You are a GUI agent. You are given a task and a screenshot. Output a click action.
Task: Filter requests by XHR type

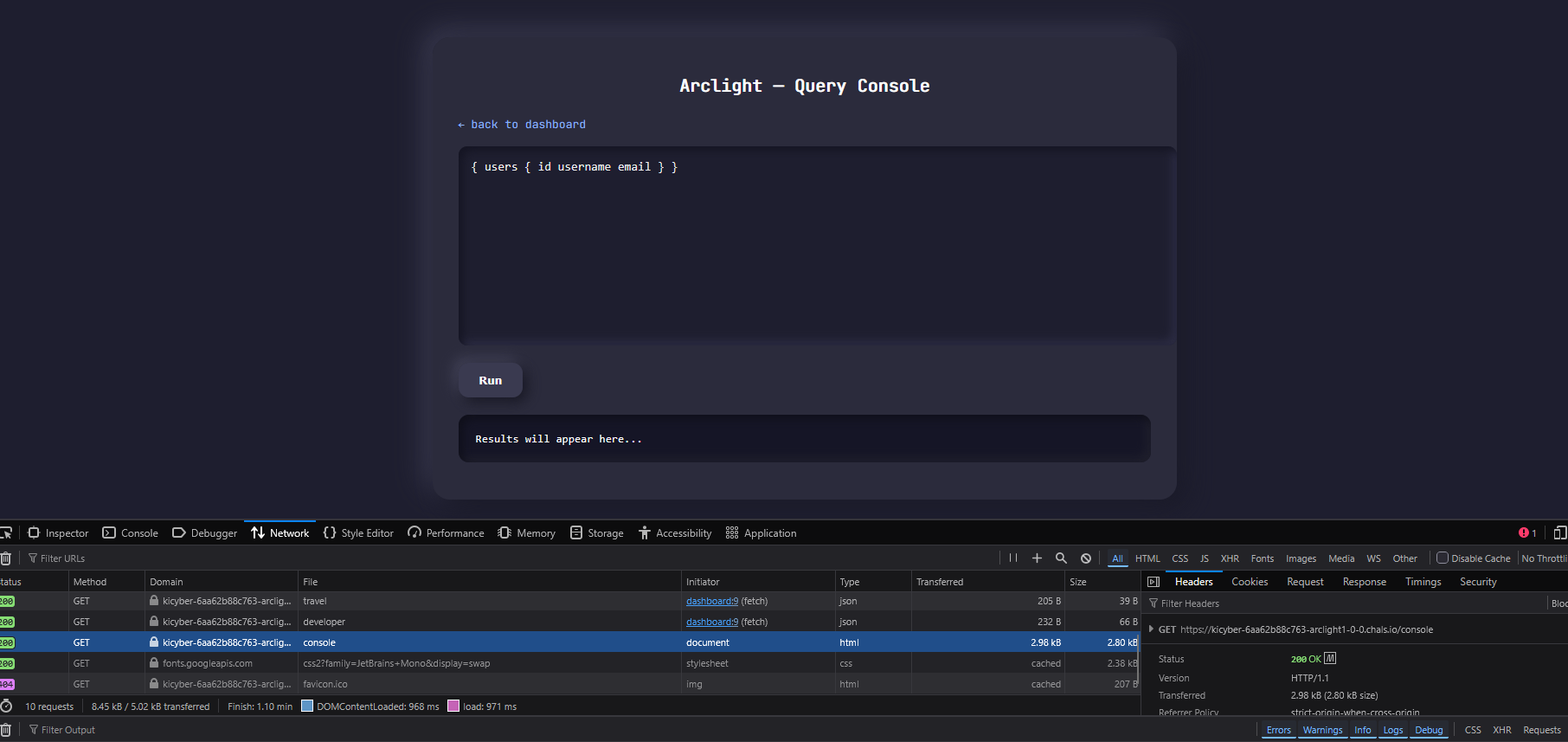pyautogui.click(x=1230, y=558)
